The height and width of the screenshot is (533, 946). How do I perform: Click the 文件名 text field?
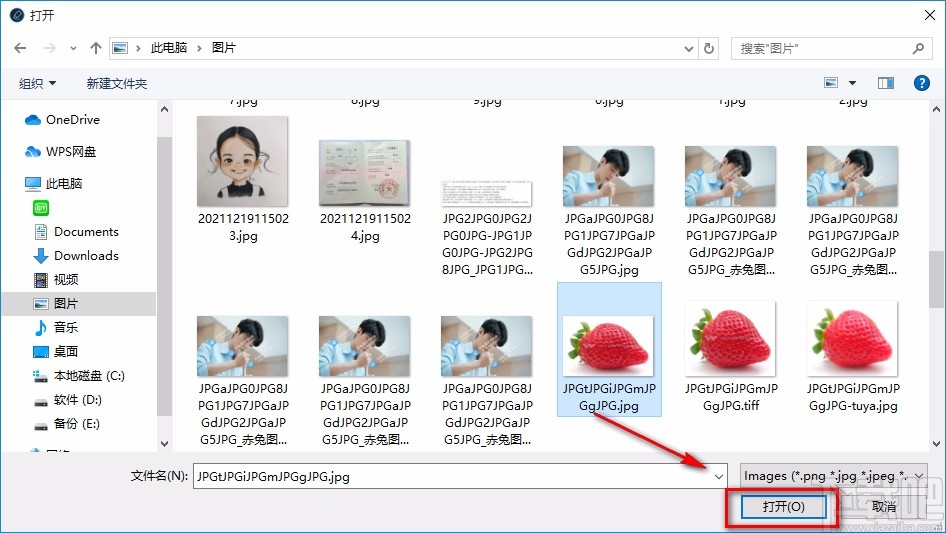pyautogui.click(x=452, y=476)
